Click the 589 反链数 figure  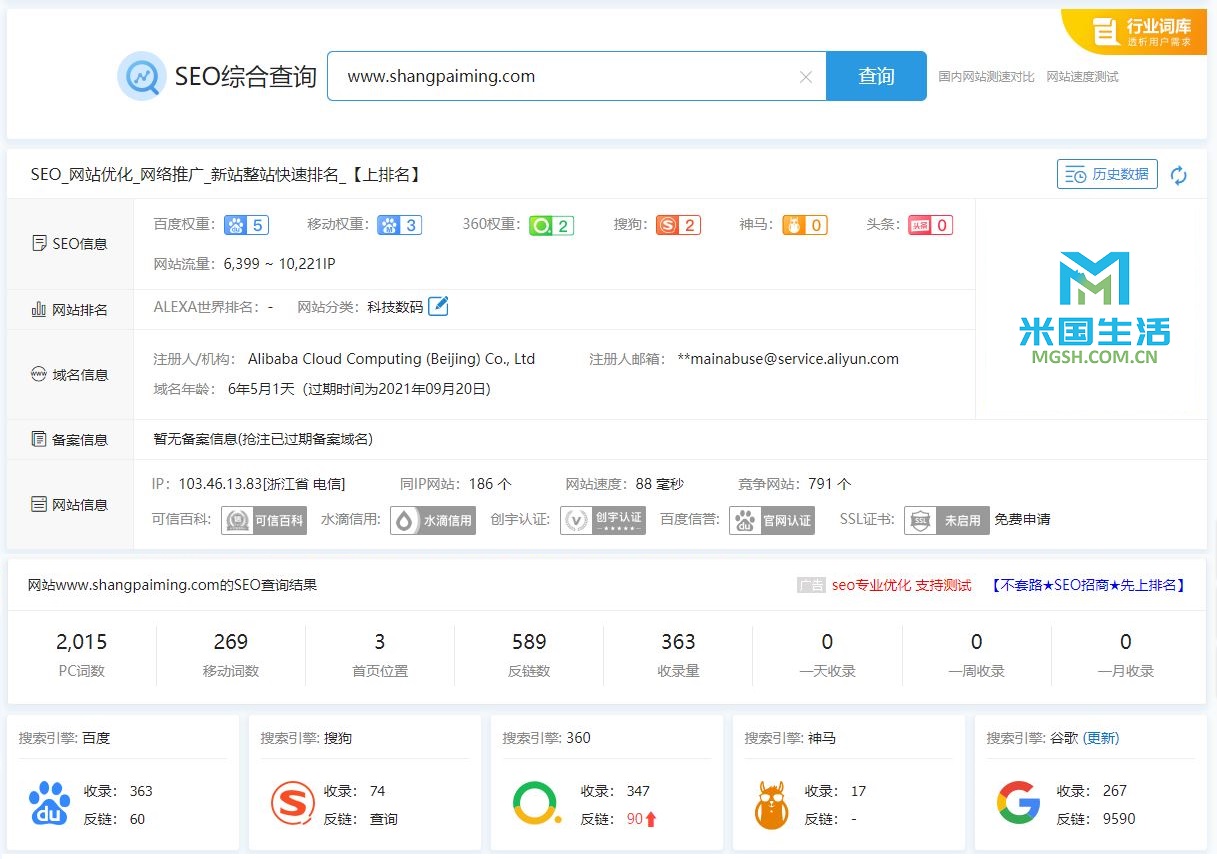click(x=529, y=642)
